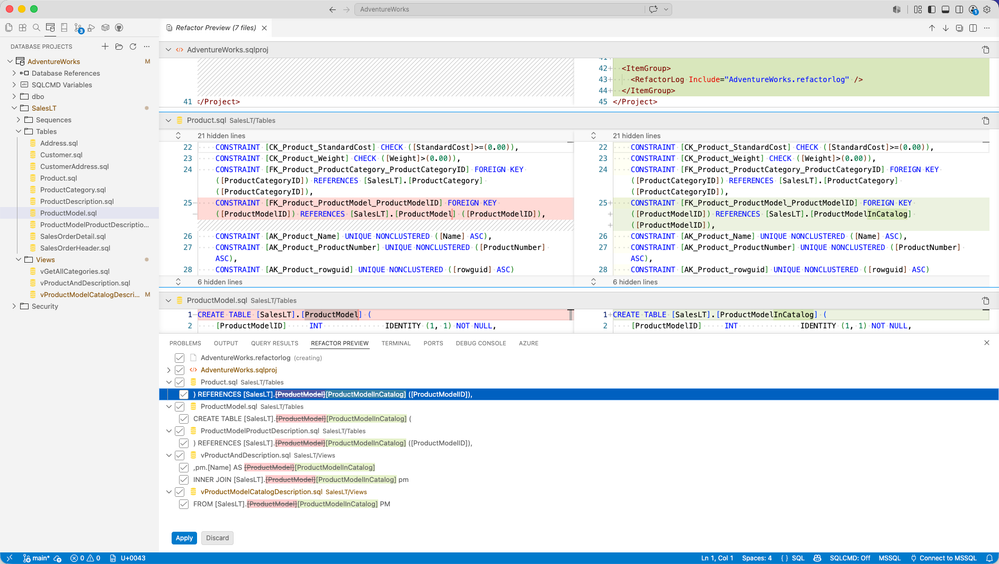
Task: Switch to the Output tab
Action: [x=226, y=343]
